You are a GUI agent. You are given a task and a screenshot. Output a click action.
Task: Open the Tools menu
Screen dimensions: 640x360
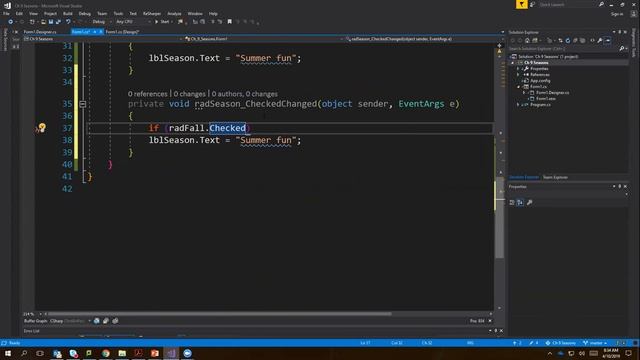coord(118,13)
